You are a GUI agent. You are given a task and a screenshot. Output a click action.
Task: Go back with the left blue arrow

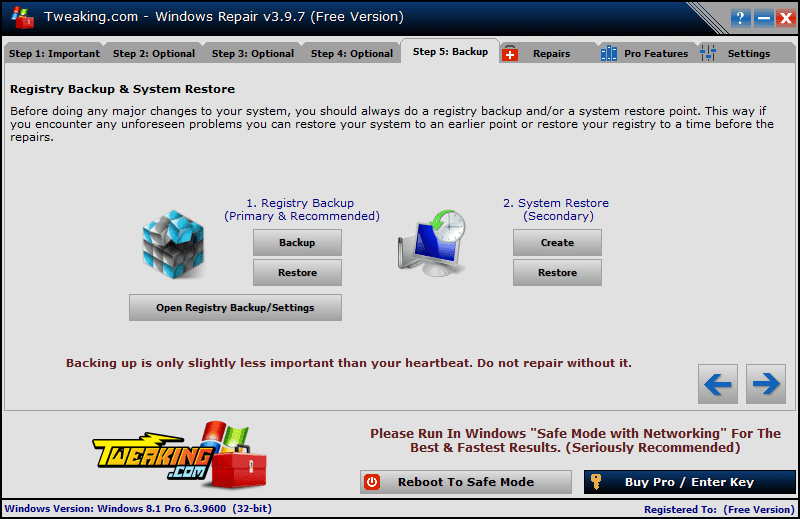coord(717,384)
